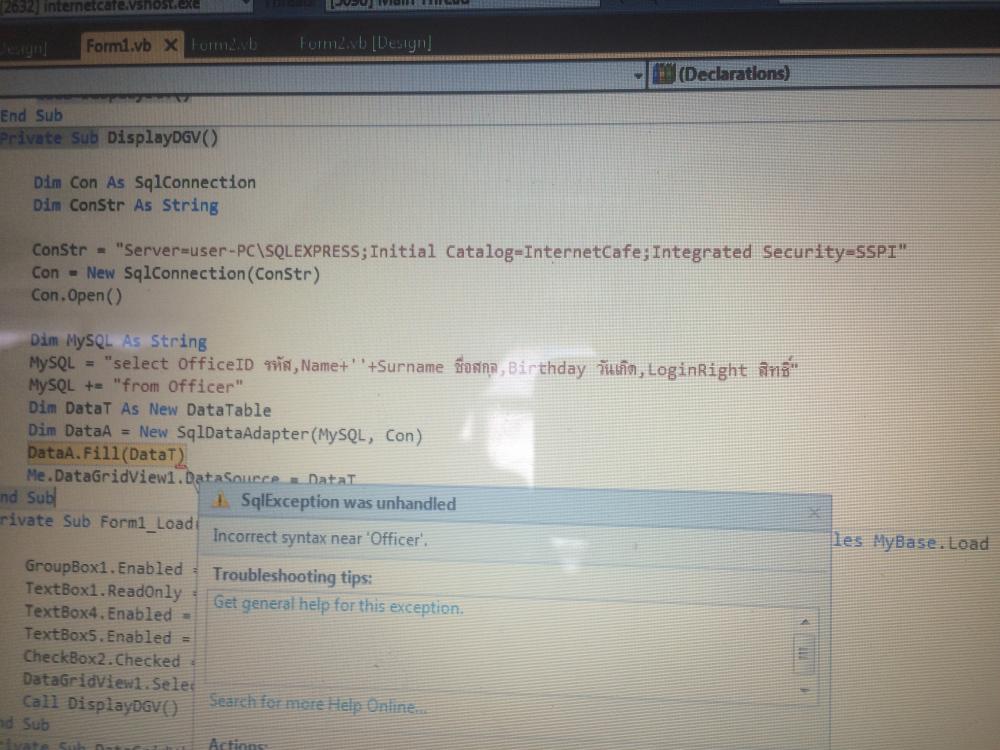Screen dimensions: 1000x750
Task: Click the highlighted DataA.Fill(DataT) line
Action: point(106,454)
